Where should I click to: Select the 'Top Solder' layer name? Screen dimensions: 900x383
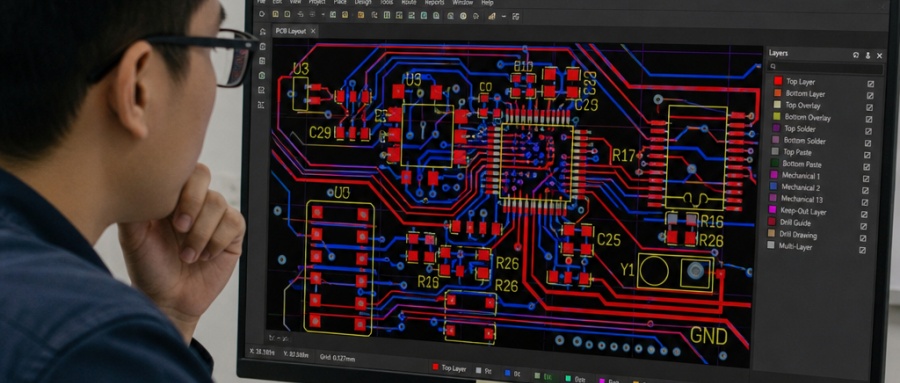click(x=799, y=129)
